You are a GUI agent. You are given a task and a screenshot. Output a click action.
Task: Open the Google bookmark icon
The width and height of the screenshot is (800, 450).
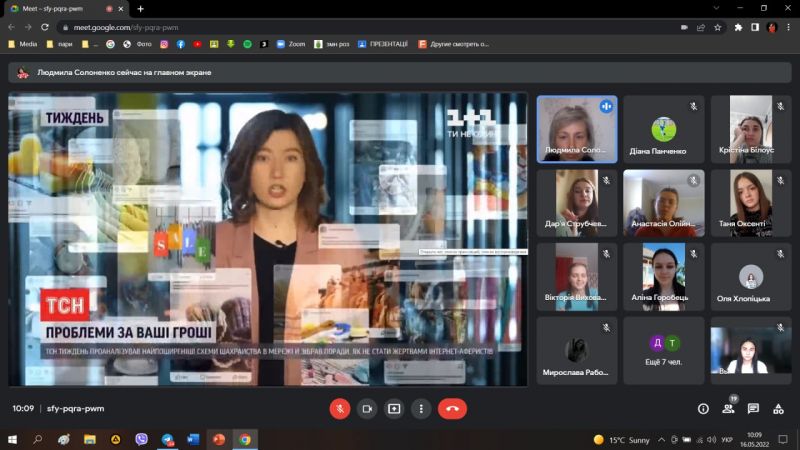[110, 44]
